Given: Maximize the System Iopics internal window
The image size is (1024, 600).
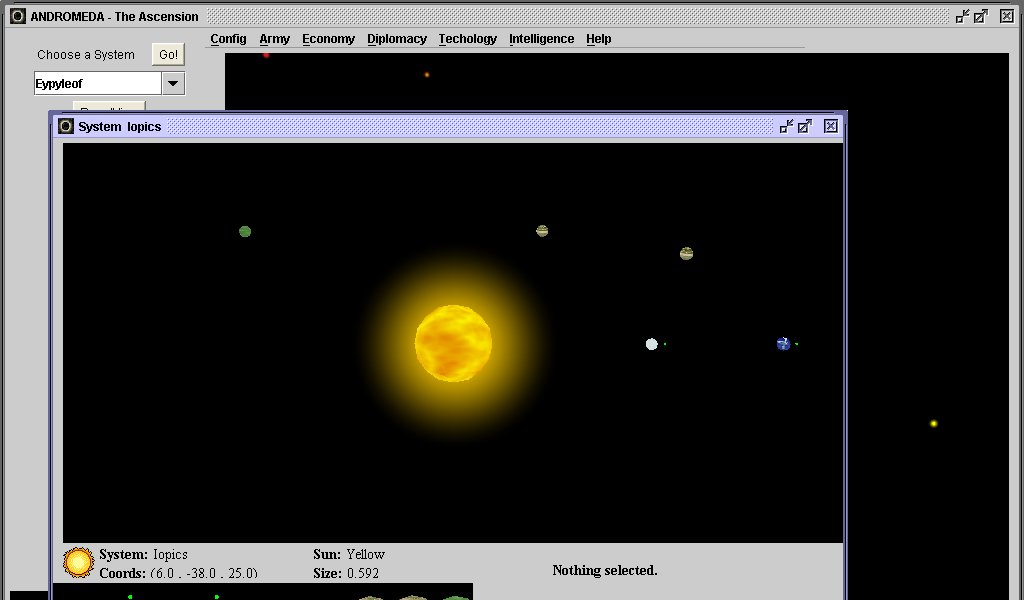Looking at the screenshot, I should click(805, 126).
